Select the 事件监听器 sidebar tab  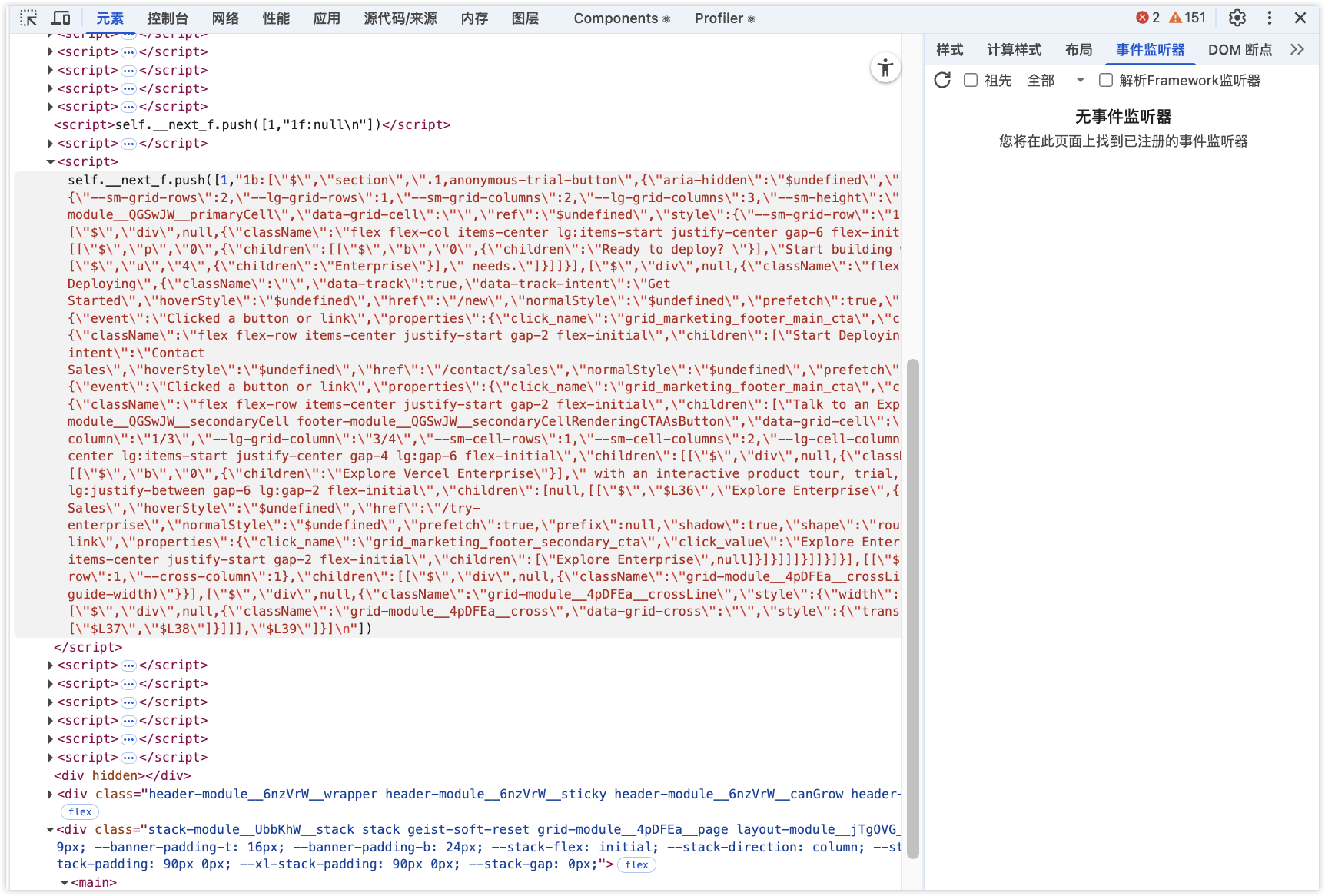click(1151, 50)
